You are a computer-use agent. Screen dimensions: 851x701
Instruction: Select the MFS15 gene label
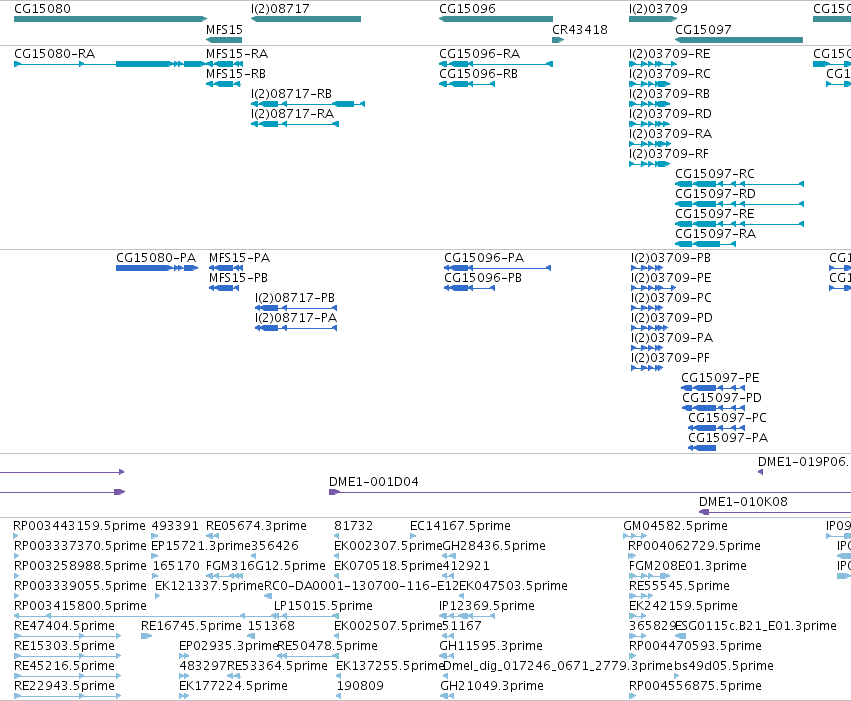pyautogui.click(x=224, y=30)
